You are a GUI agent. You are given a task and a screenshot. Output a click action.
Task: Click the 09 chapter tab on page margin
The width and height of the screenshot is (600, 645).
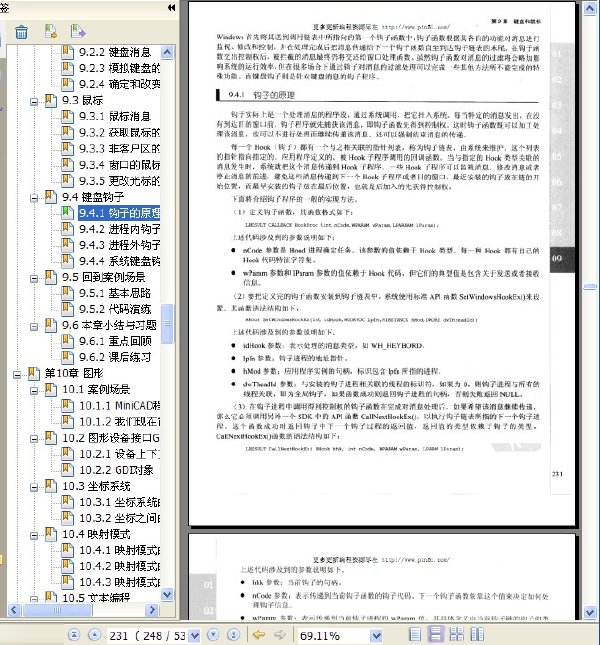coord(562,259)
